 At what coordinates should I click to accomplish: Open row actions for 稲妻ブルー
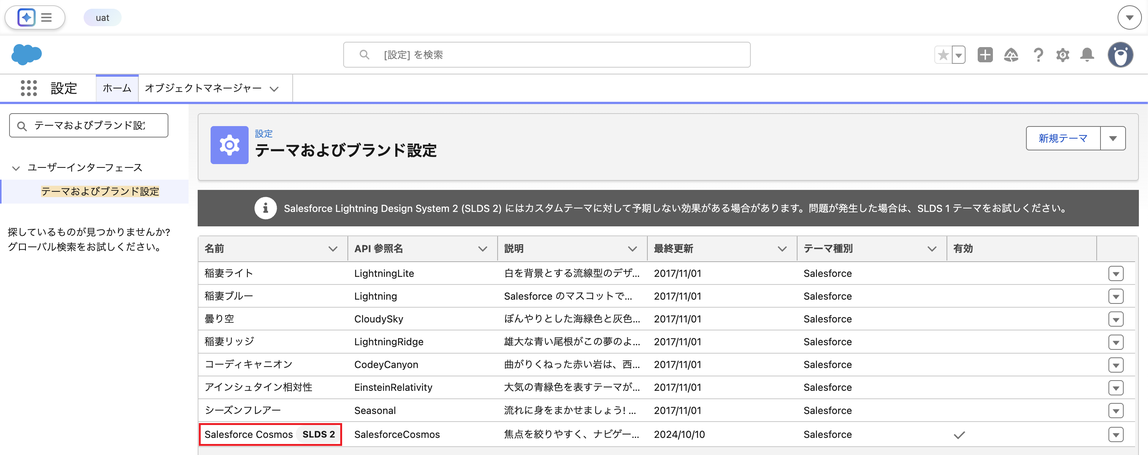coord(1116,296)
